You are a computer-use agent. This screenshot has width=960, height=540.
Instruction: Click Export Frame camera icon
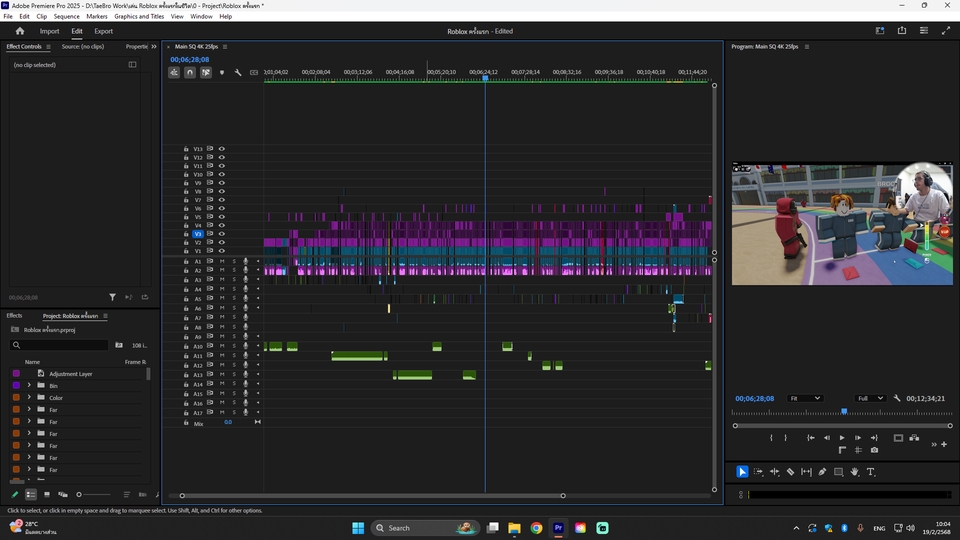(x=874, y=450)
